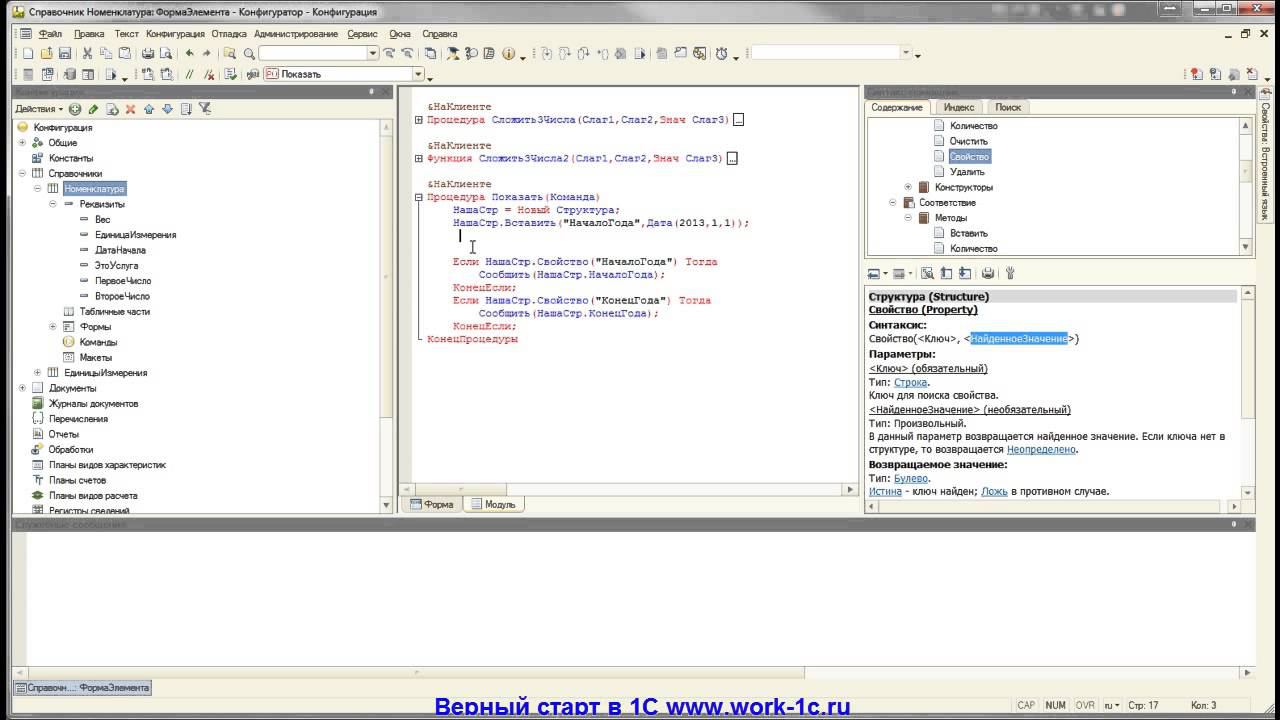Click the empty search text input field
Screen dimensions: 1280x720
click(312, 53)
